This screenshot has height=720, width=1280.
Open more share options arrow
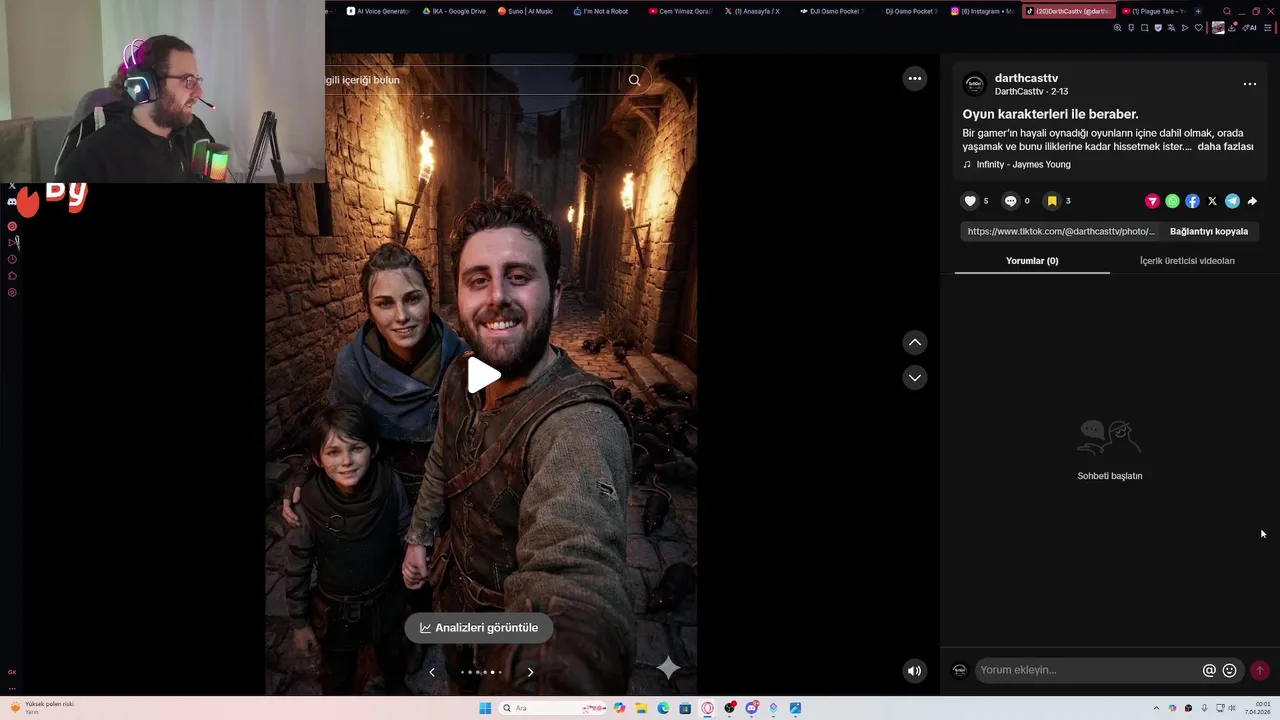[x=1252, y=201]
